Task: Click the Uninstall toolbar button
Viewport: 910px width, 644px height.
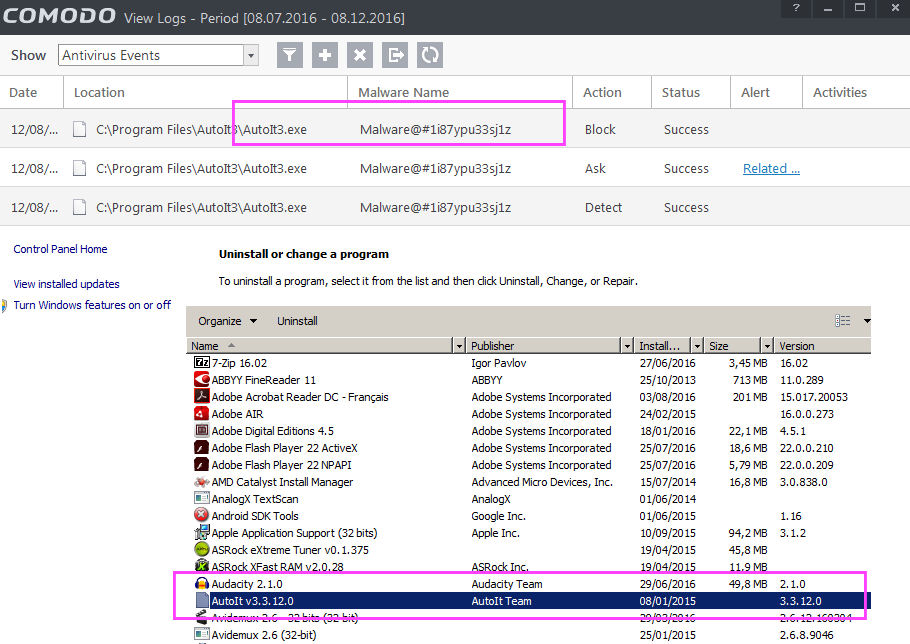Action: [297, 321]
